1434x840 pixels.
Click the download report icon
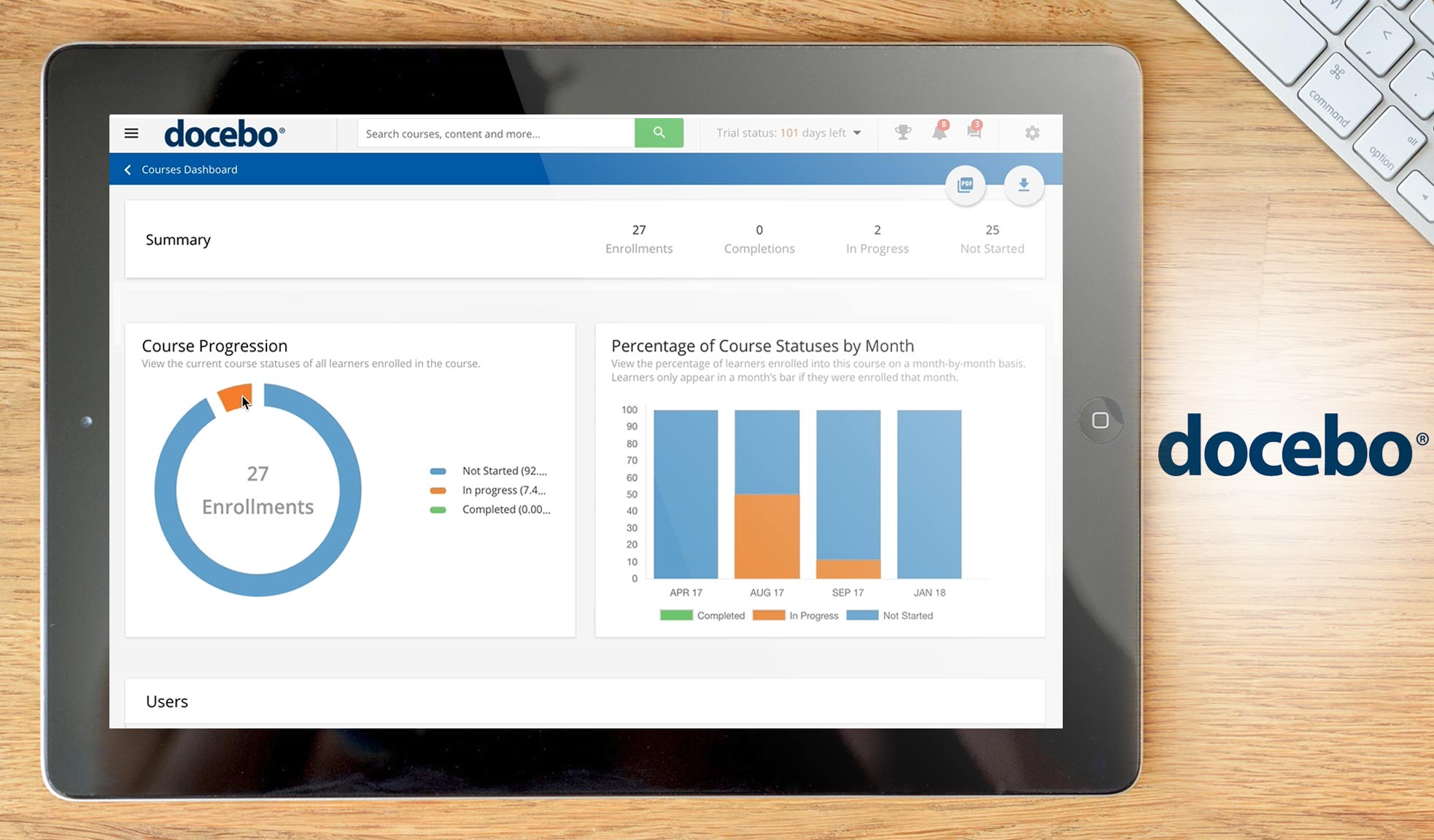point(1023,185)
